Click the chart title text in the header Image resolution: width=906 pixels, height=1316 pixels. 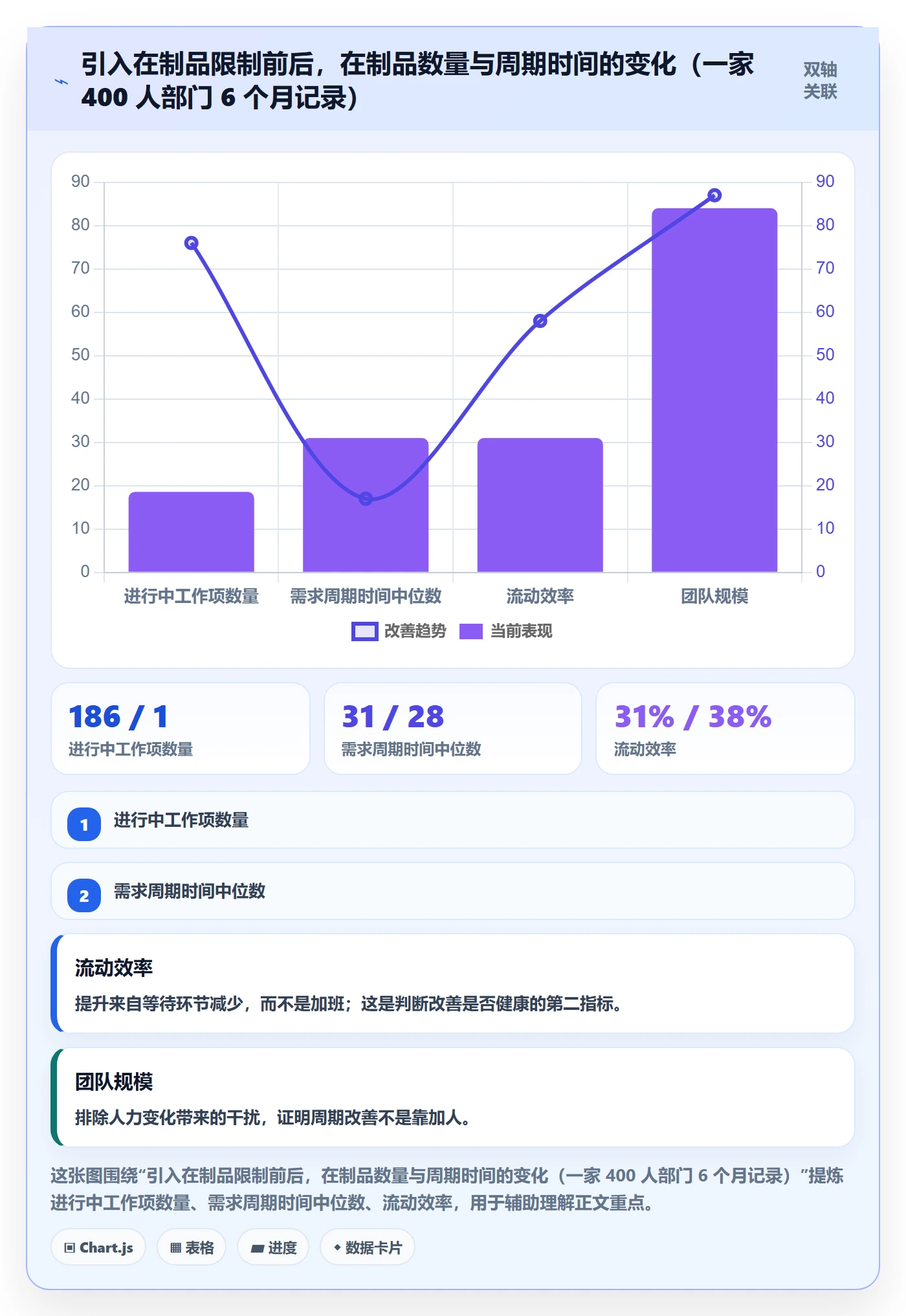[x=417, y=81]
